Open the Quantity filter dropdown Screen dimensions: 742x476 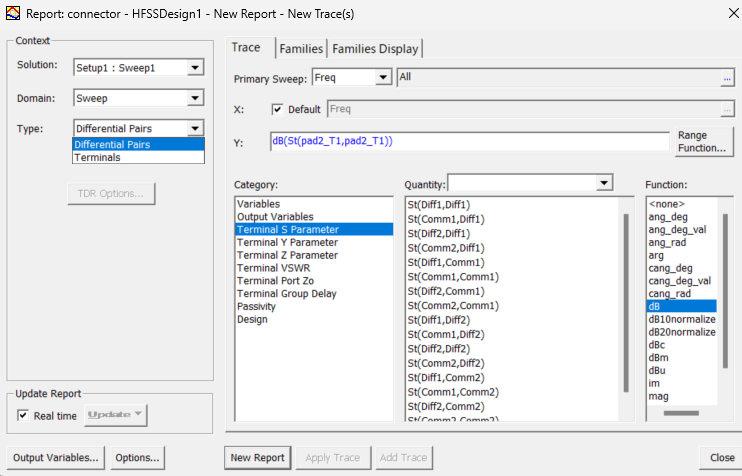pyautogui.click(x=604, y=183)
